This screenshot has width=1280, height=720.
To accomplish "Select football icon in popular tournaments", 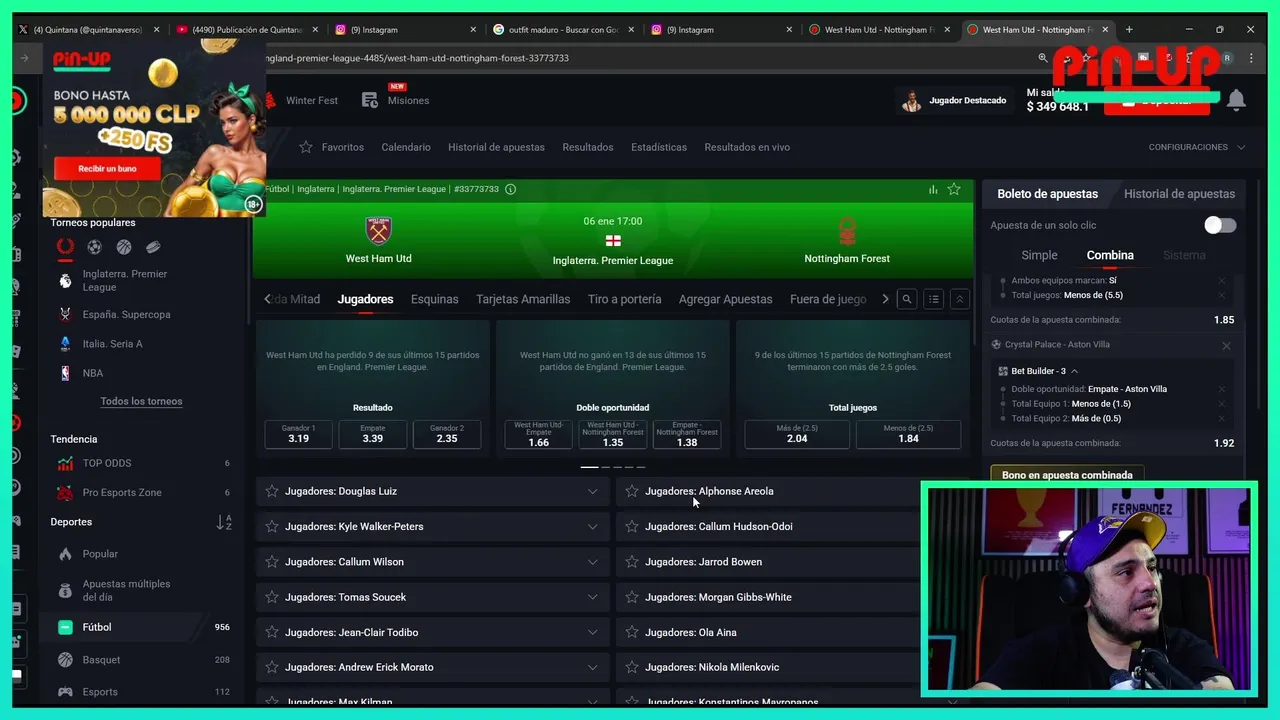I will tap(94, 247).
